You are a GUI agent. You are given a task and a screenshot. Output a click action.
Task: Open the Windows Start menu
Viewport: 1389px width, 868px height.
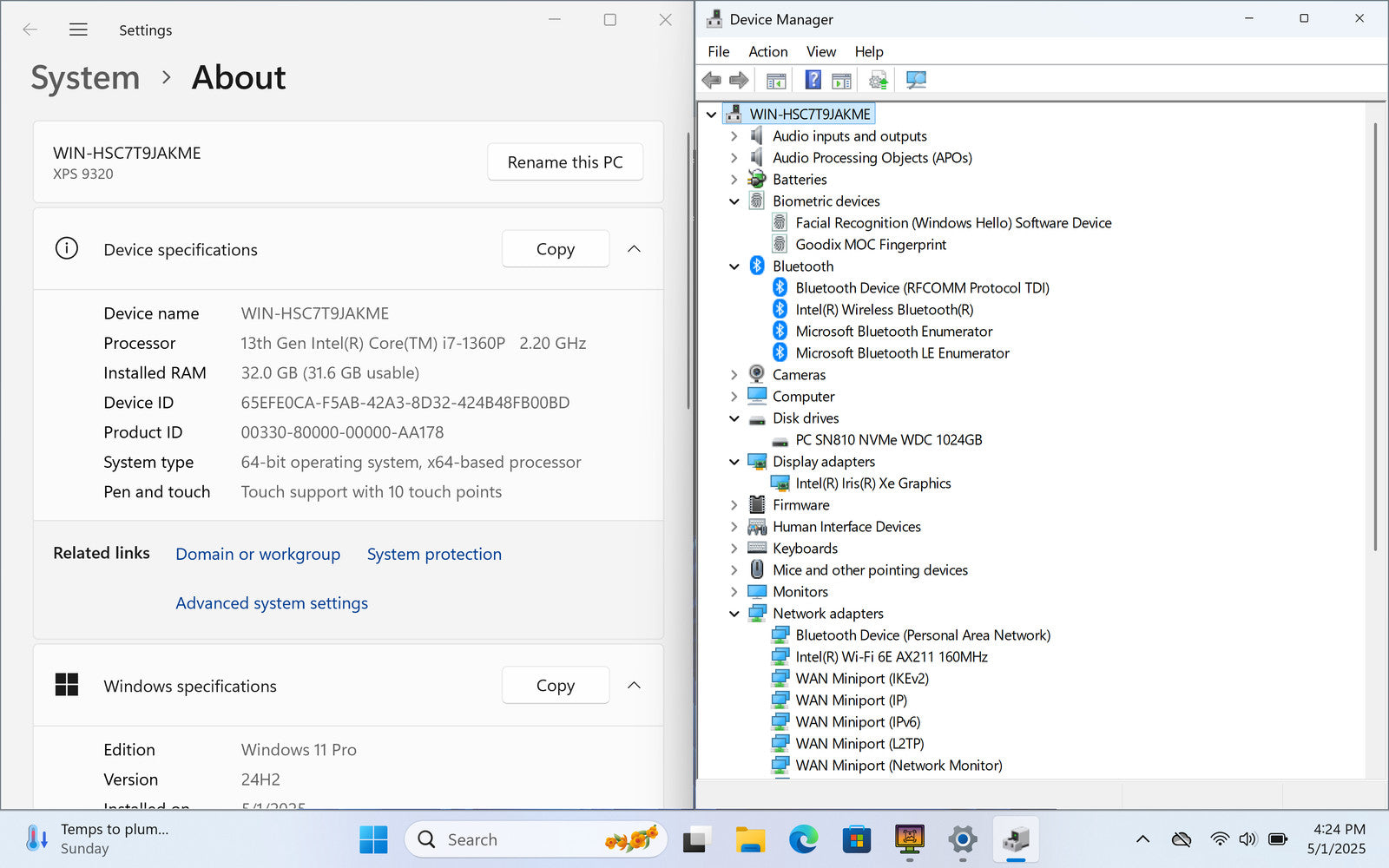373,839
